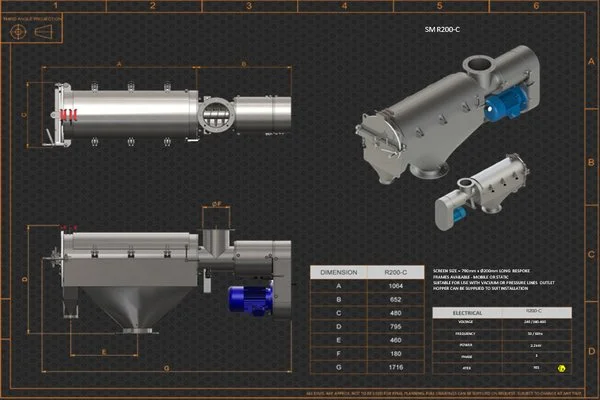Click row marker C on right border
600x400 pixels.
coord(592,255)
